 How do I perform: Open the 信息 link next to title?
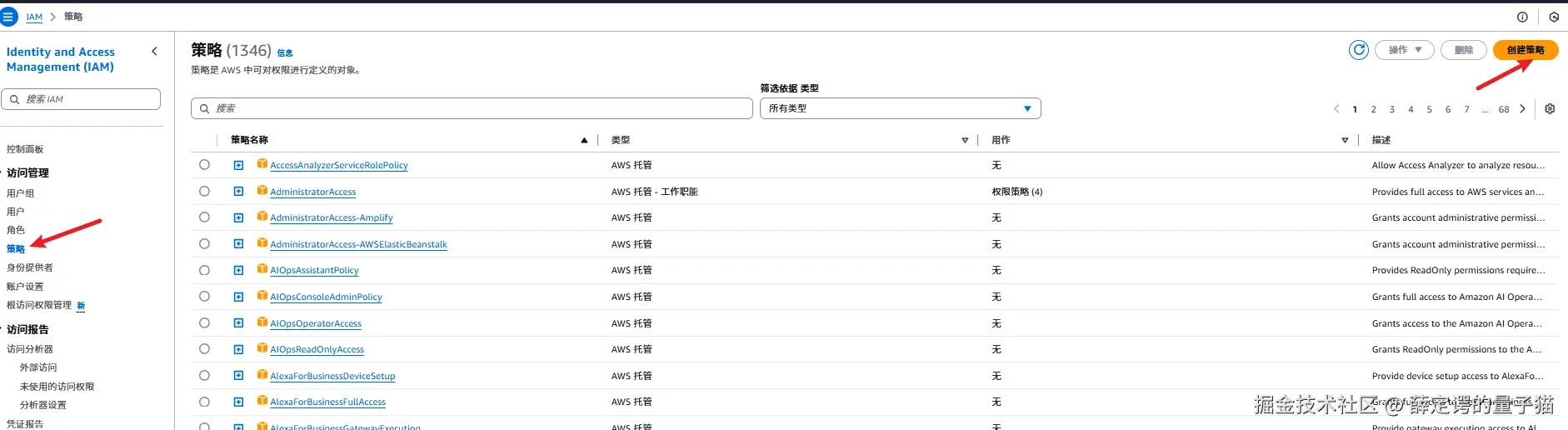coord(285,52)
